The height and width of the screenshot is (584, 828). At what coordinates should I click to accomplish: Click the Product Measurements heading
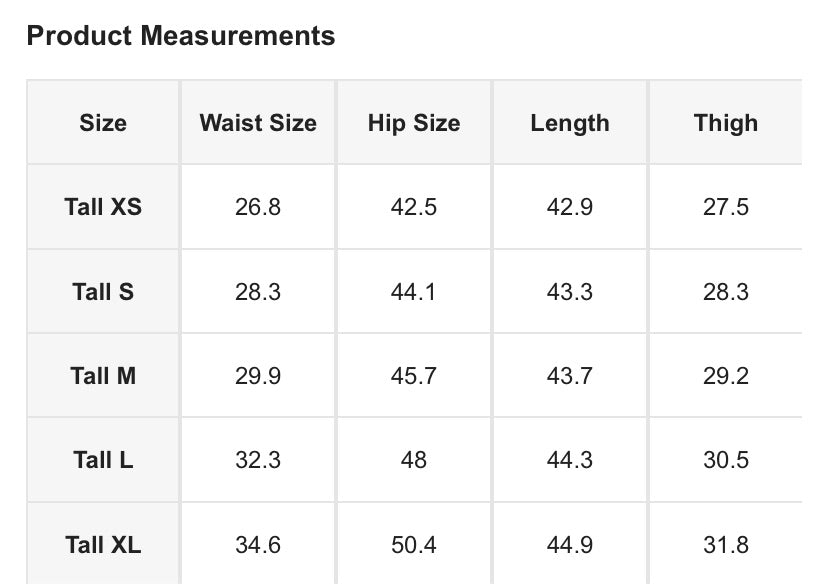(180, 36)
